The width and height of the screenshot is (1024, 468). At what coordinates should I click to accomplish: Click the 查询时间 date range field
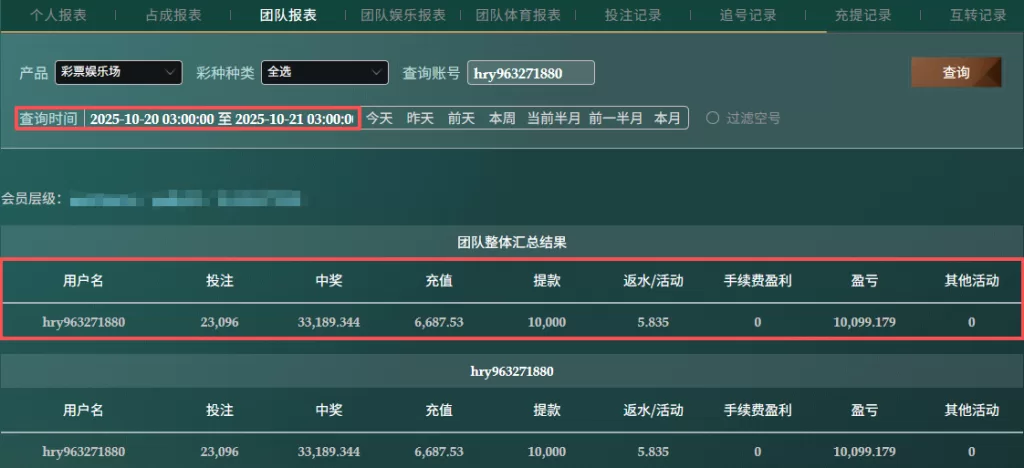pyautogui.click(x=220, y=118)
